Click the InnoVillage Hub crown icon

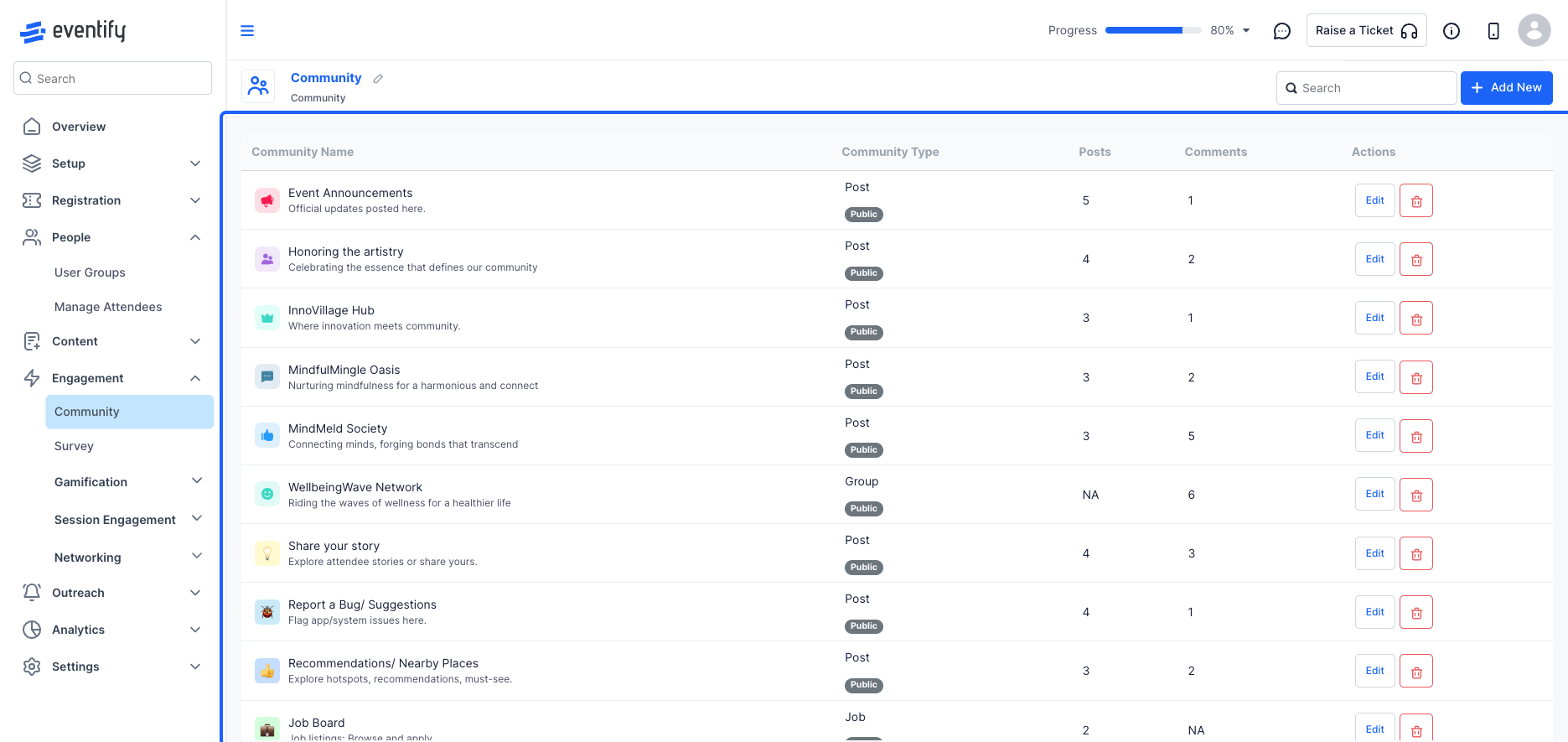[267, 318]
